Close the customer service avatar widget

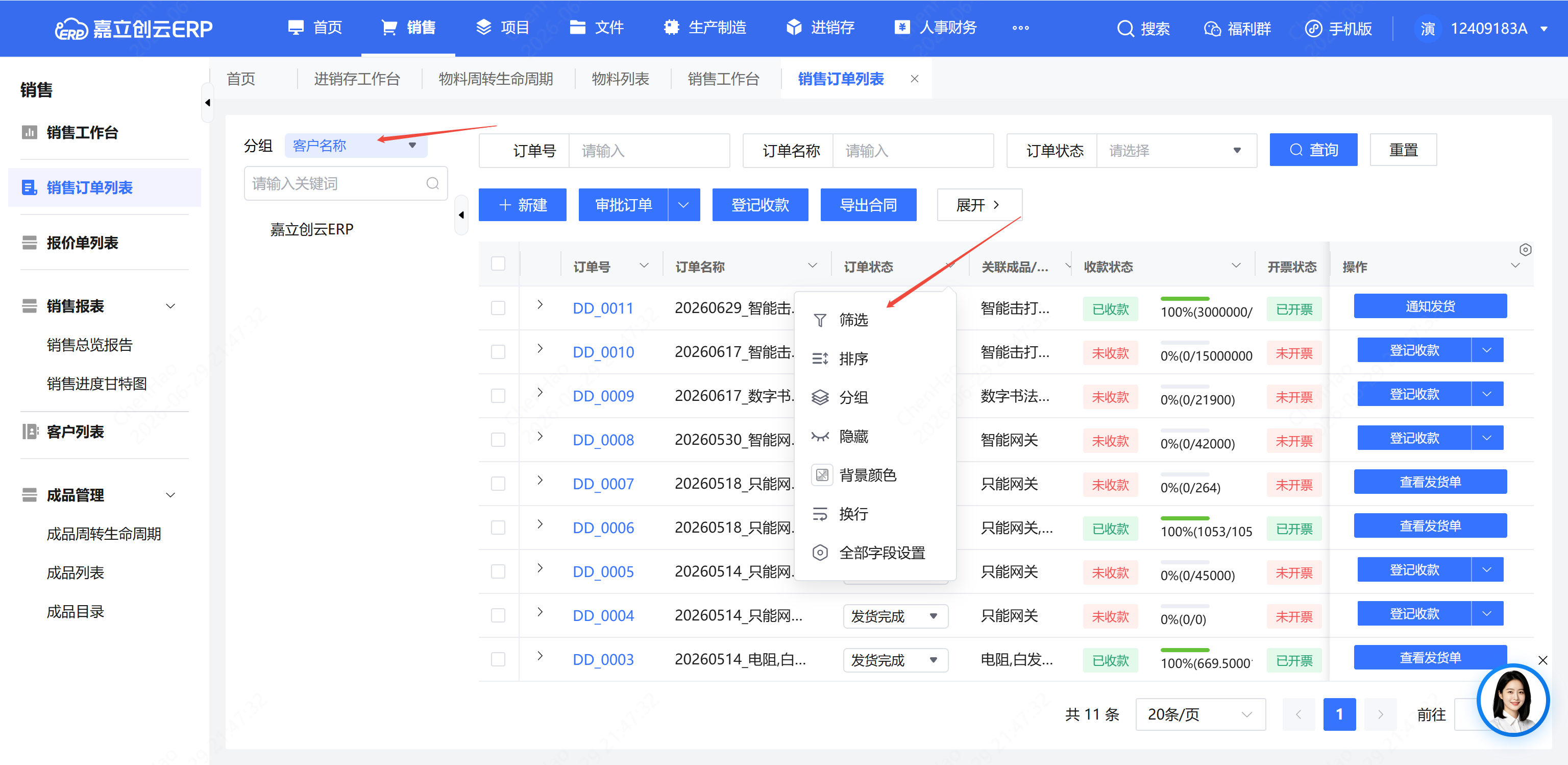(x=1542, y=660)
